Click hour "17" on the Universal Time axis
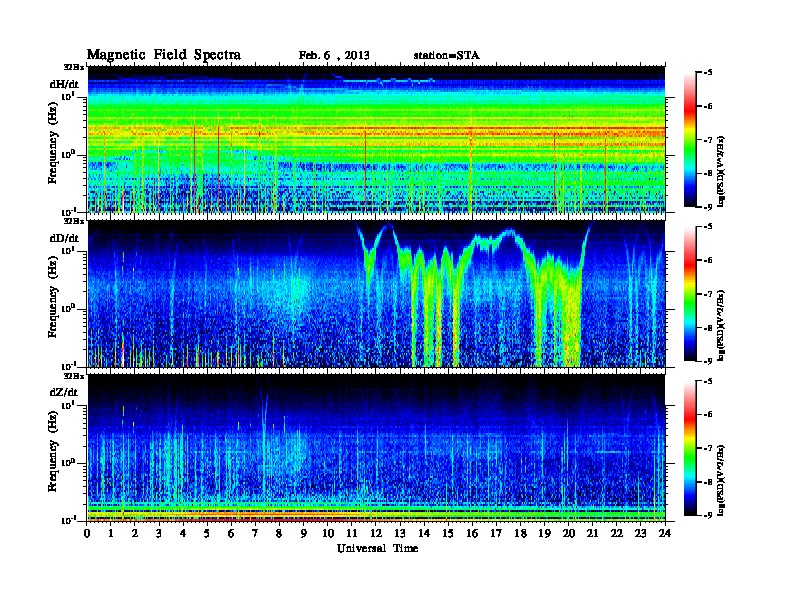This screenshot has width=792, height=612. tap(497, 533)
